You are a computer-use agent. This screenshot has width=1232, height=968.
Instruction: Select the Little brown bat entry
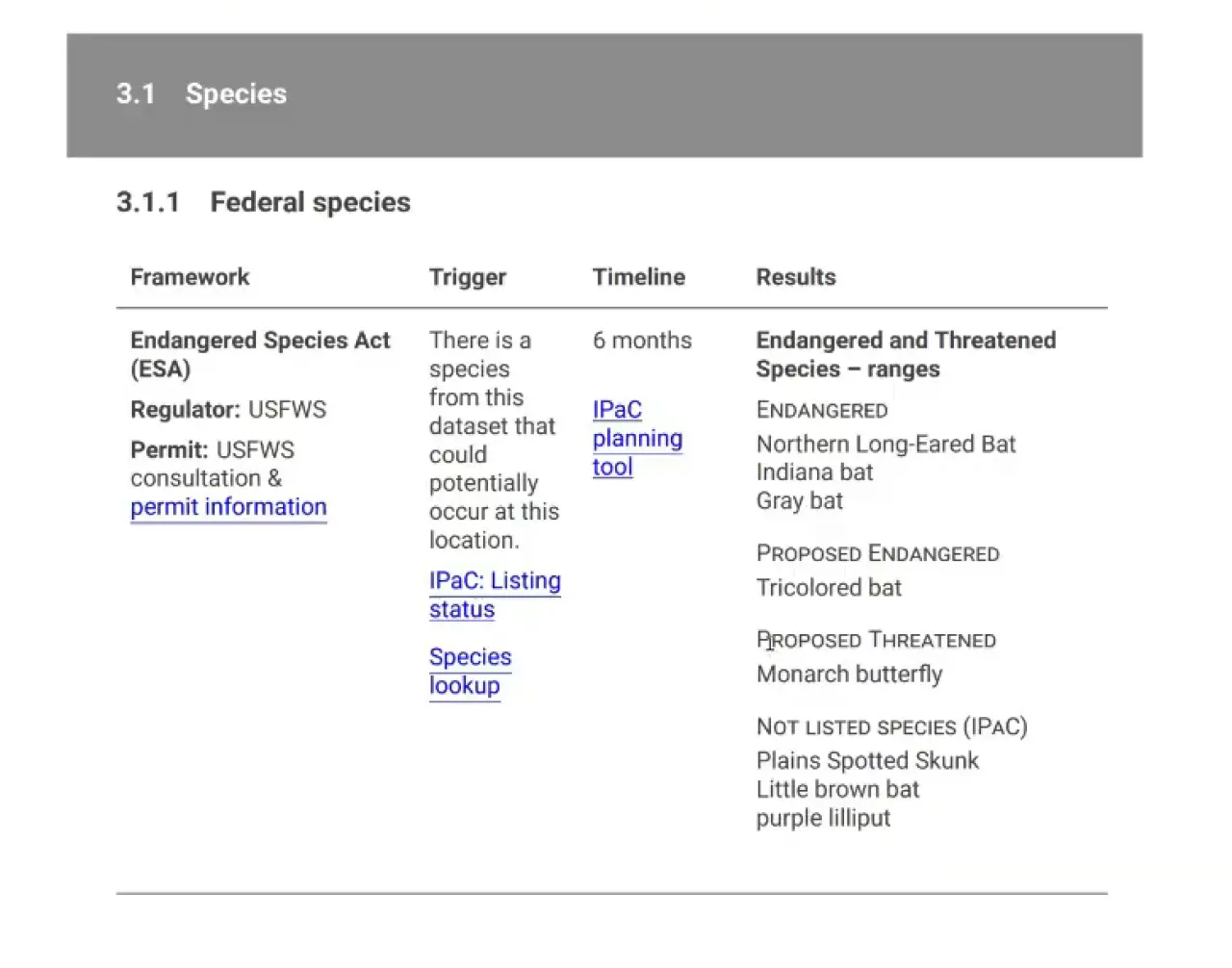point(837,790)
